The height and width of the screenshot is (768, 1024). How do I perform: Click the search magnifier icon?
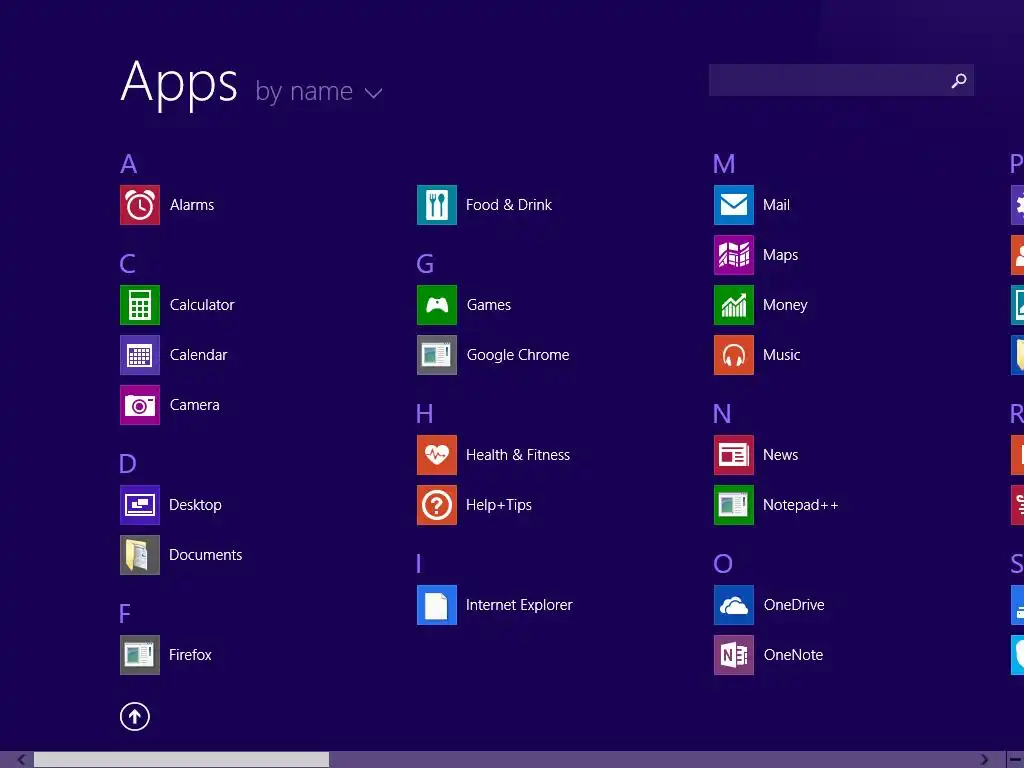tap(959, 80)
